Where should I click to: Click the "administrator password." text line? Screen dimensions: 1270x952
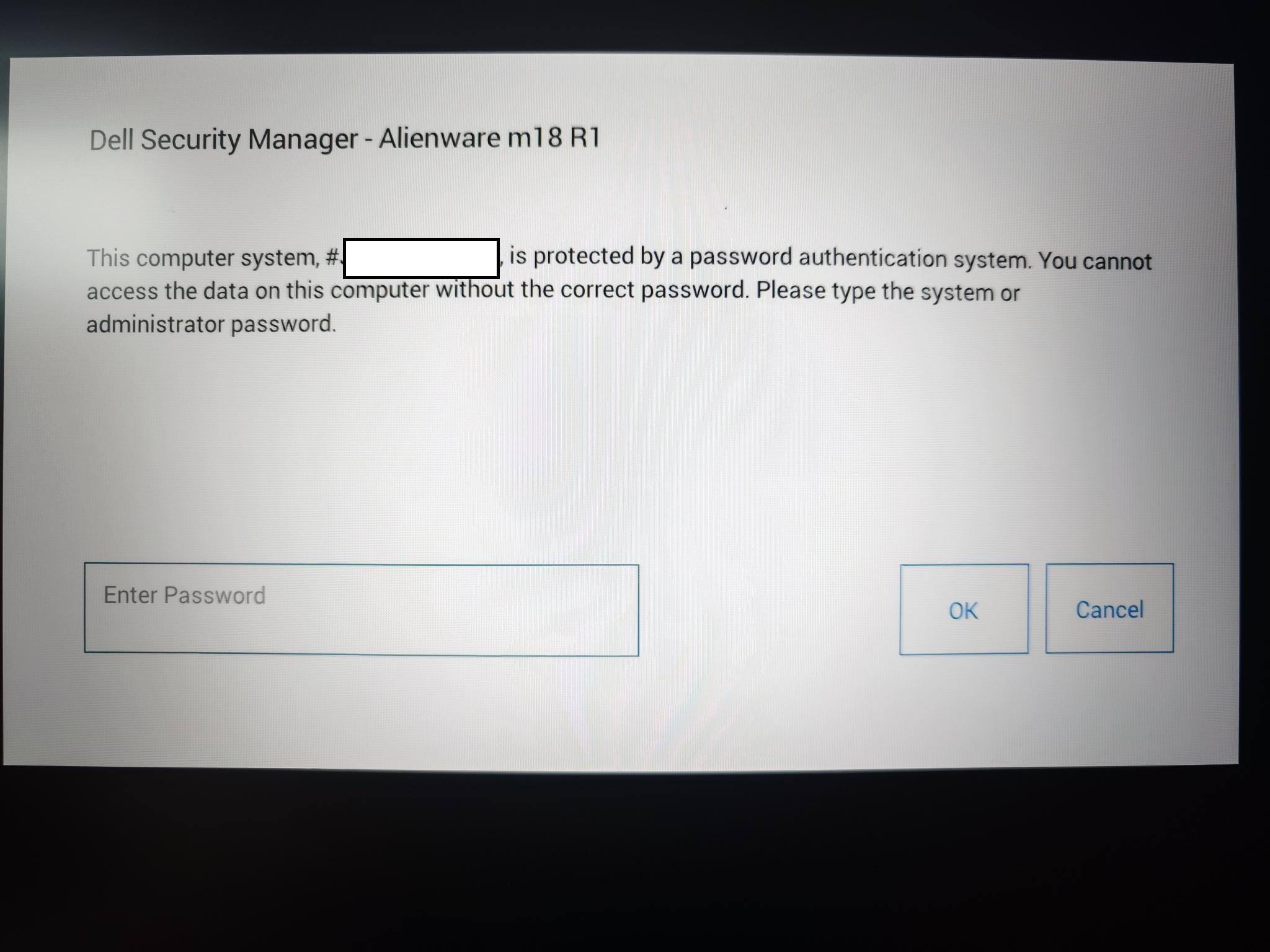click(x=211, y=324)
